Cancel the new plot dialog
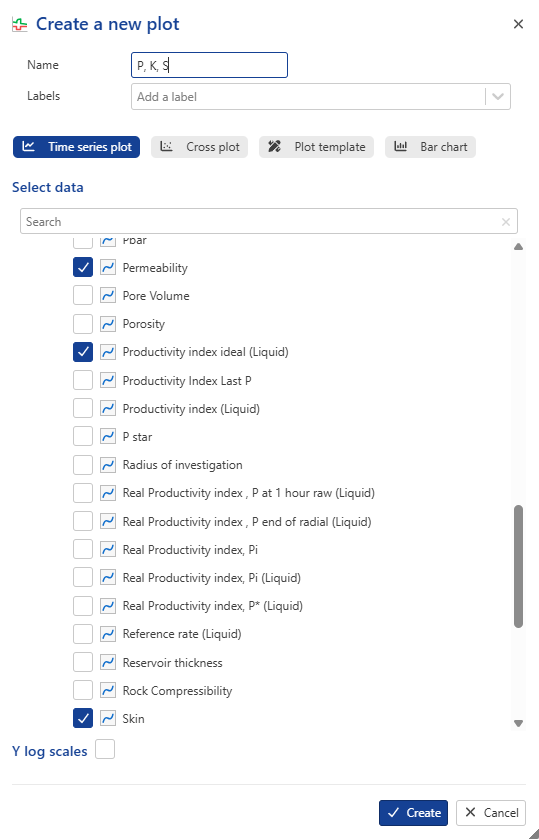This screenshot has height=840, width=539. point(491,813)
